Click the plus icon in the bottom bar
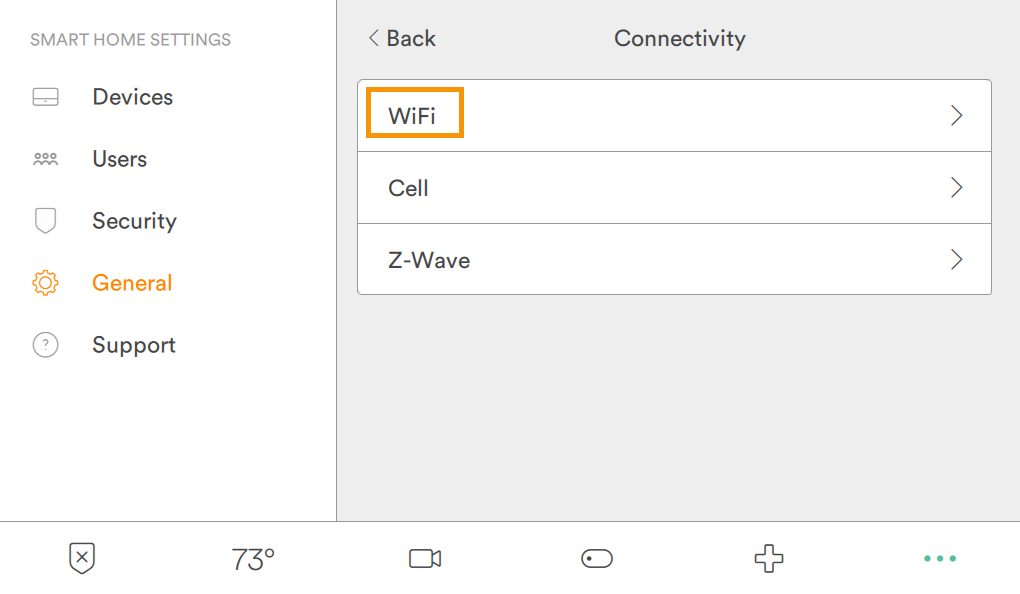The height and width of the screenshot is (594, 1020). (767, 558)
